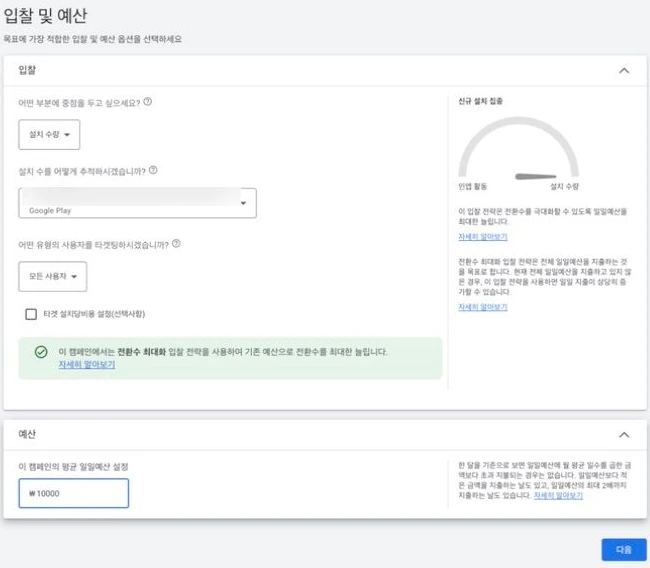Click the 인앱 활동 gauge label
Viewport: 650px width, 568px height.
click(472, 187)
